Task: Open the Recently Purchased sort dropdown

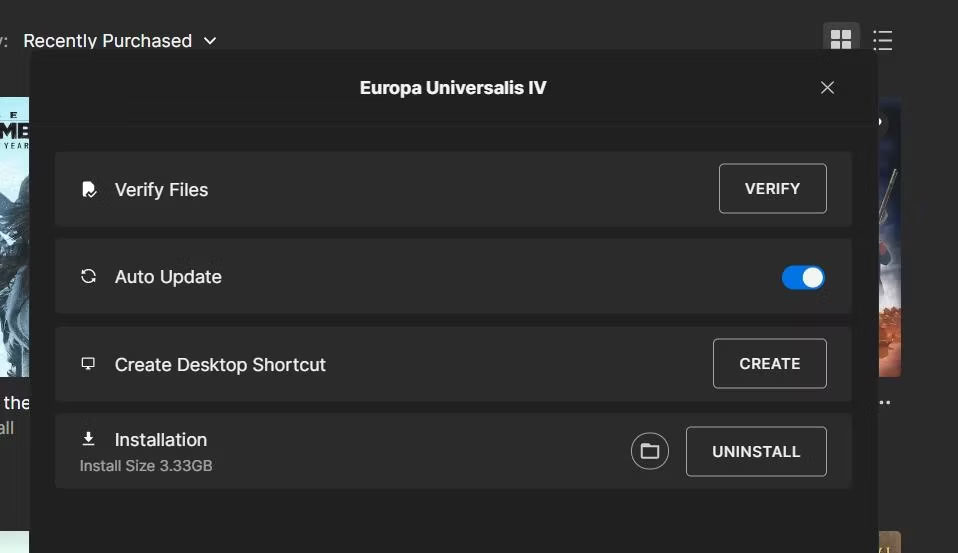Action: tap(119, 41)
